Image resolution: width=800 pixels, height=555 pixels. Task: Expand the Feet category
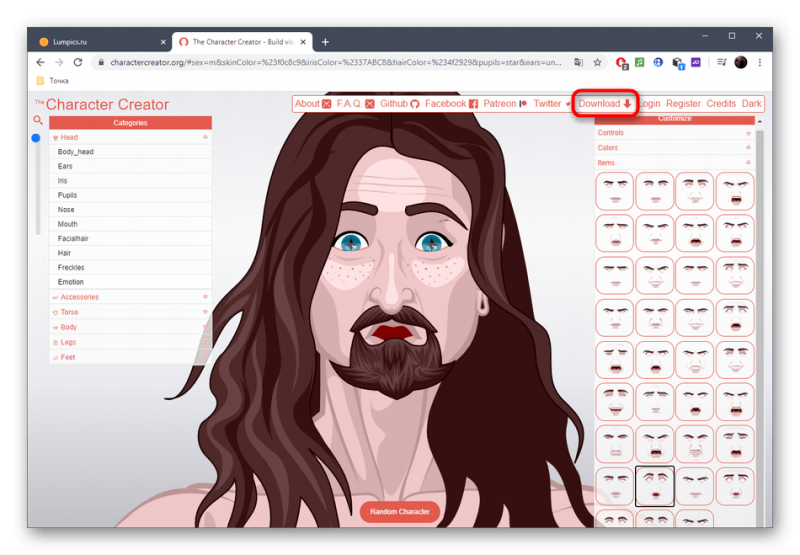[130, 357]
